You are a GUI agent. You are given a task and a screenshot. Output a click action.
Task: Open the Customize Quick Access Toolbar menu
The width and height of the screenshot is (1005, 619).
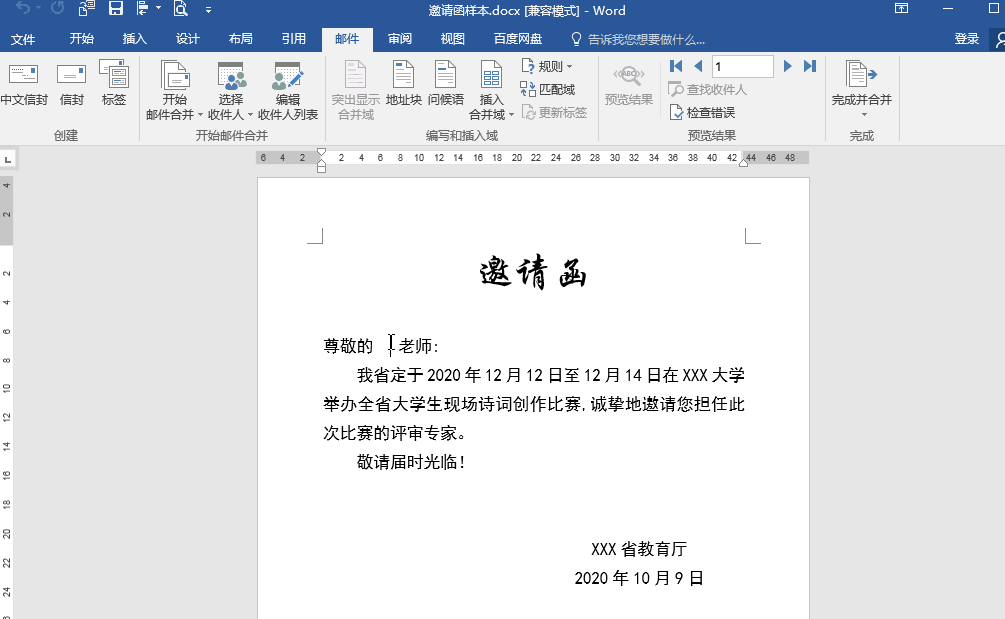click(208, 10)
